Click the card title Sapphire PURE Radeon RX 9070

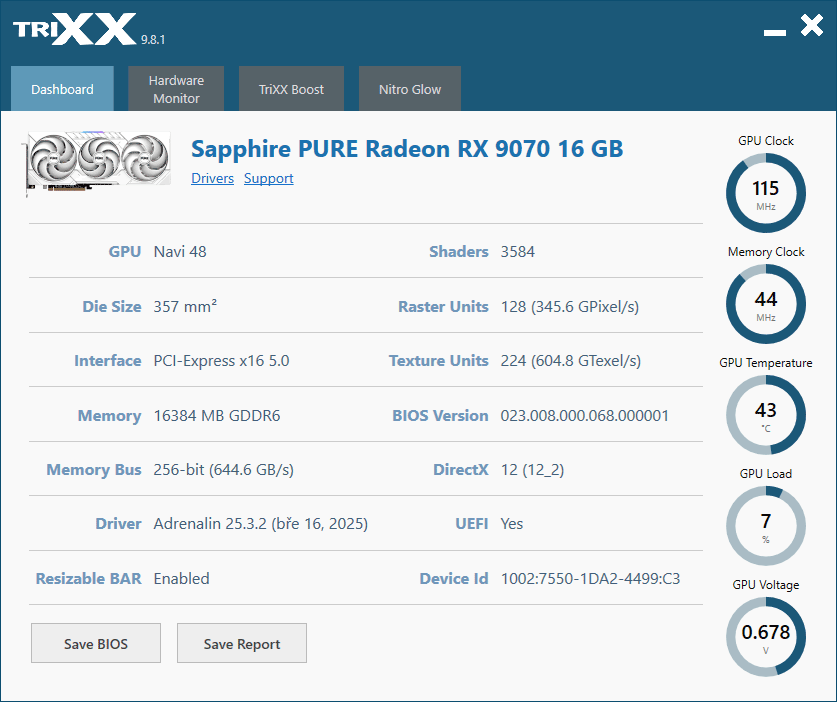click(x=407, y=148)
